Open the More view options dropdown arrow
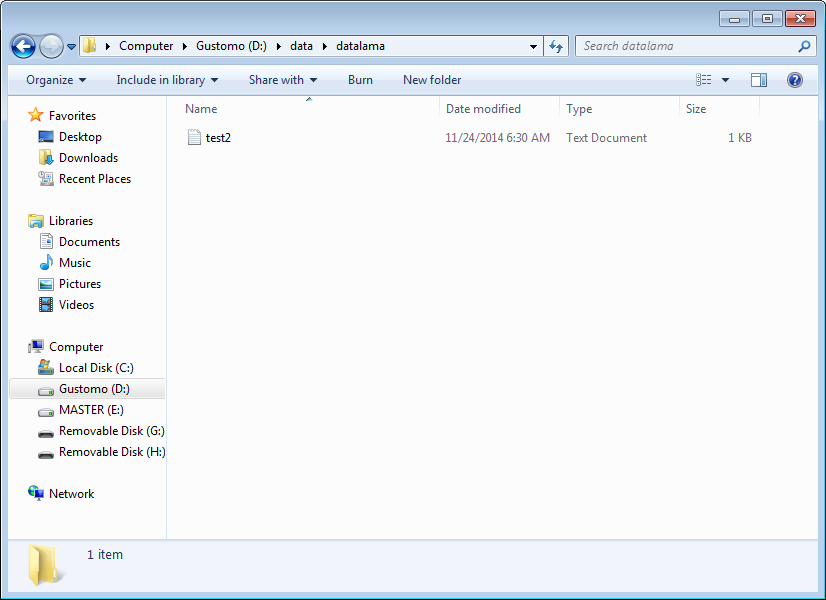Viewport: 826px width, 600px height. [725, 80]
